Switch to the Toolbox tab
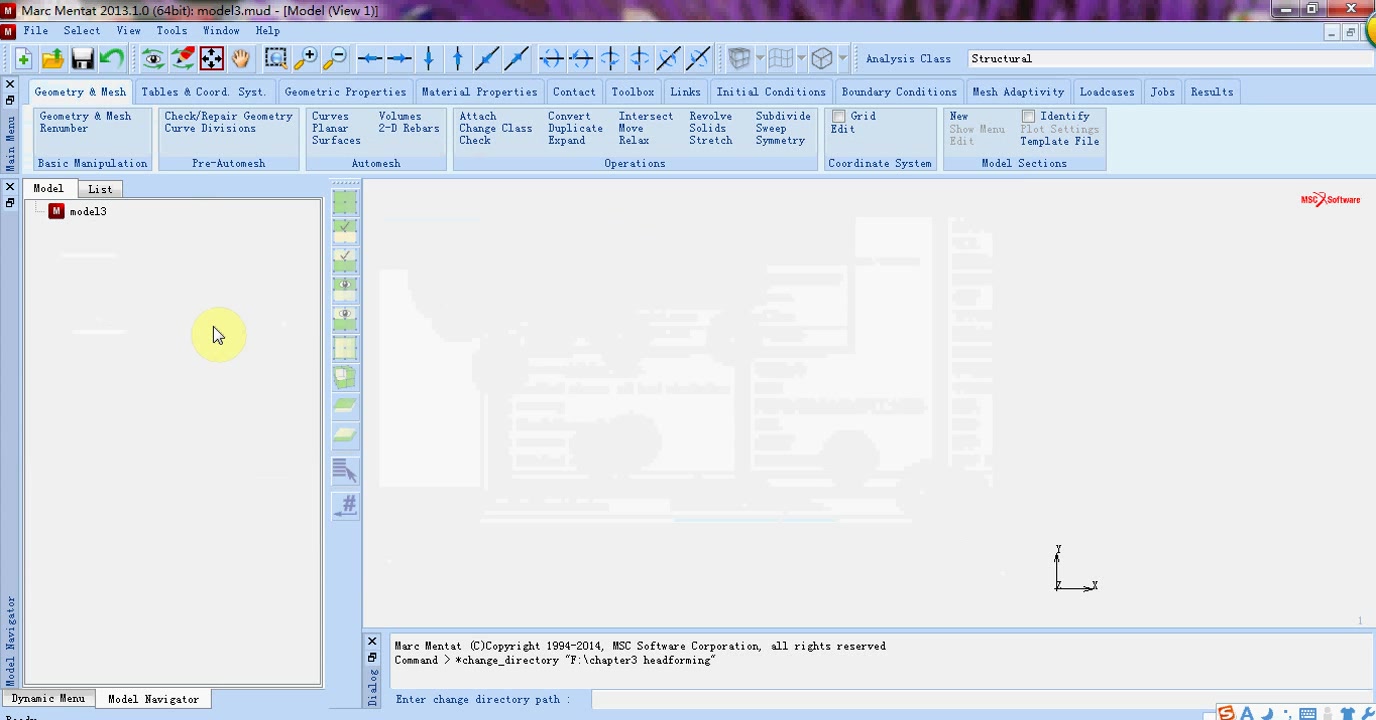Viewport: 1376px width, 720px height. click(633, 92)
